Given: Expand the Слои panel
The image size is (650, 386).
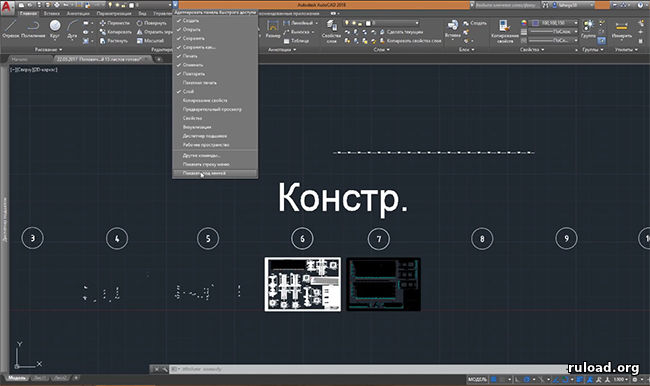Looking at the screenshot, I should tap(381, 50).
